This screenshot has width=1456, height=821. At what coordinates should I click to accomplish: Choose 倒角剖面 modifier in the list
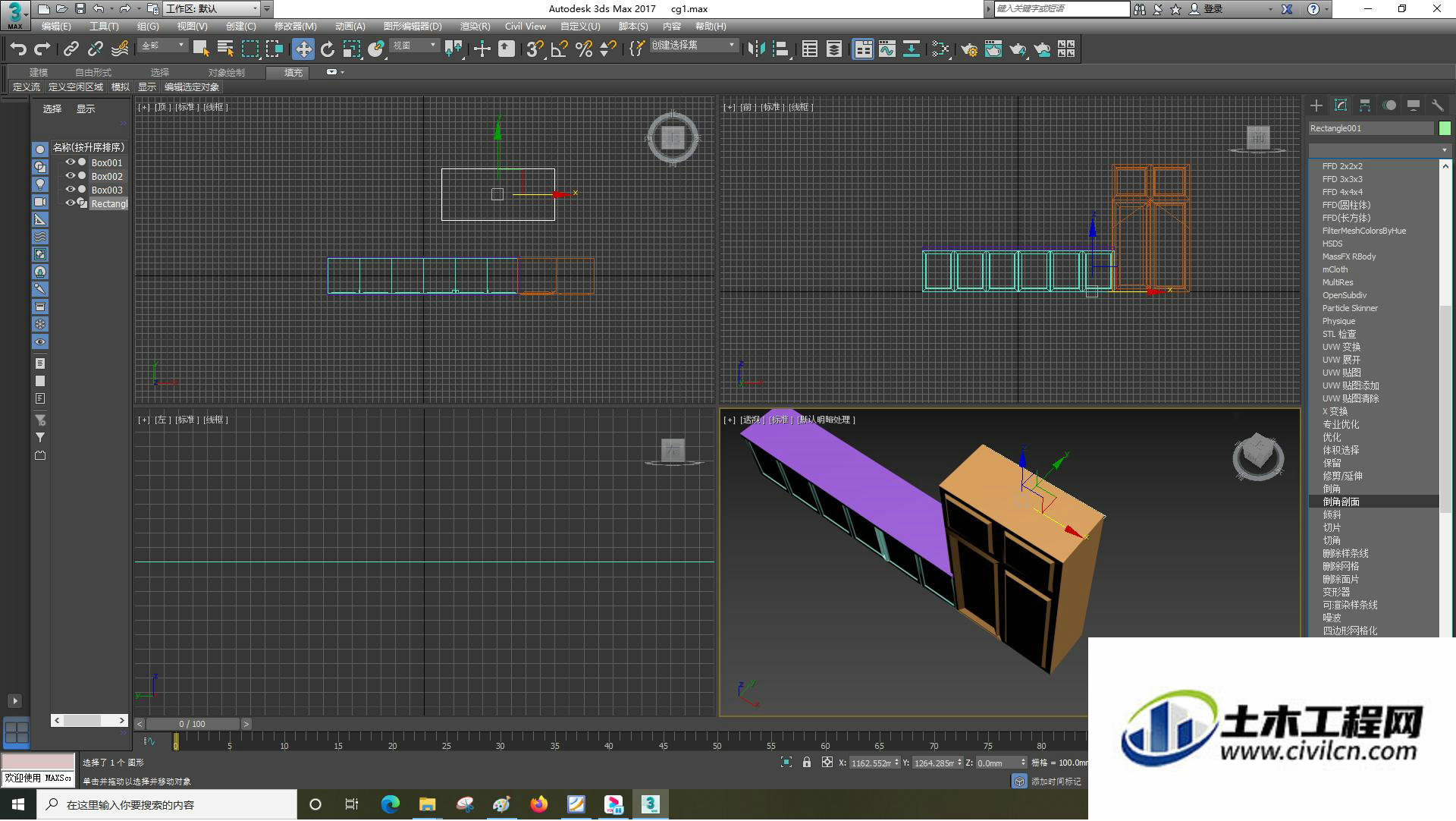click(x=1373, y=502)
